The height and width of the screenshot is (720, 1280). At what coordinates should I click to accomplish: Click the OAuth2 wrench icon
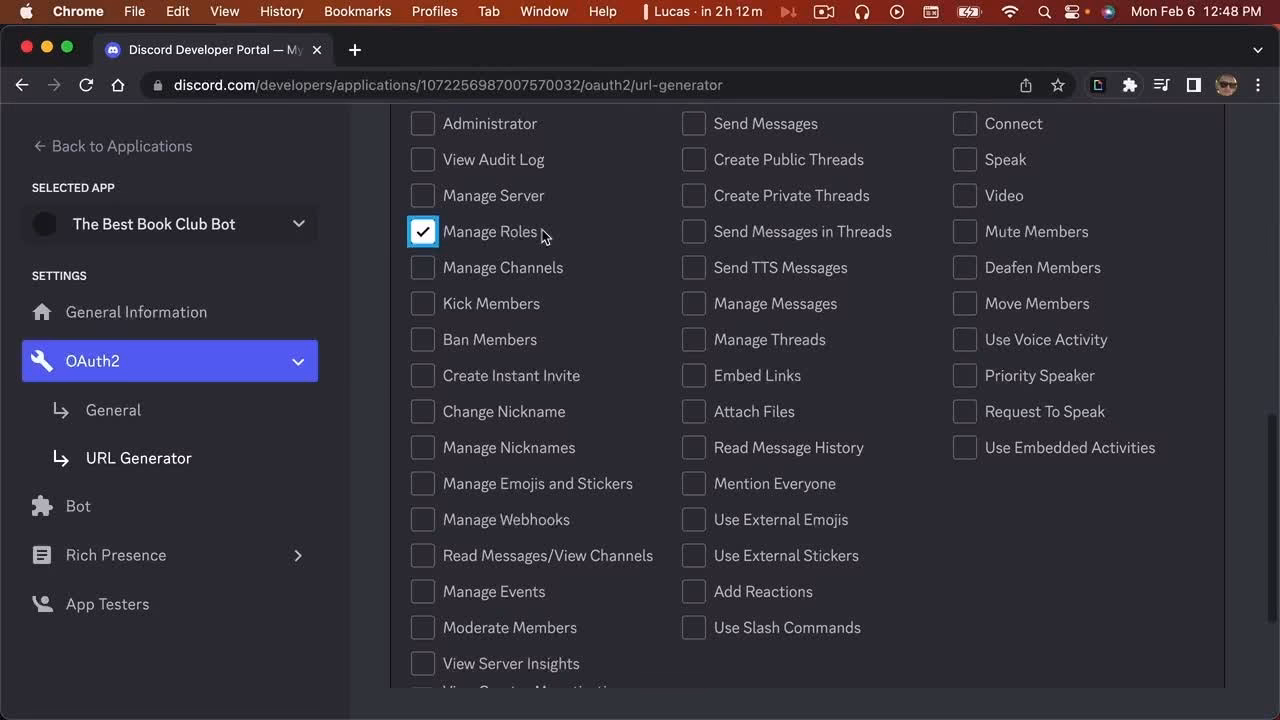(x=42, y=361)
